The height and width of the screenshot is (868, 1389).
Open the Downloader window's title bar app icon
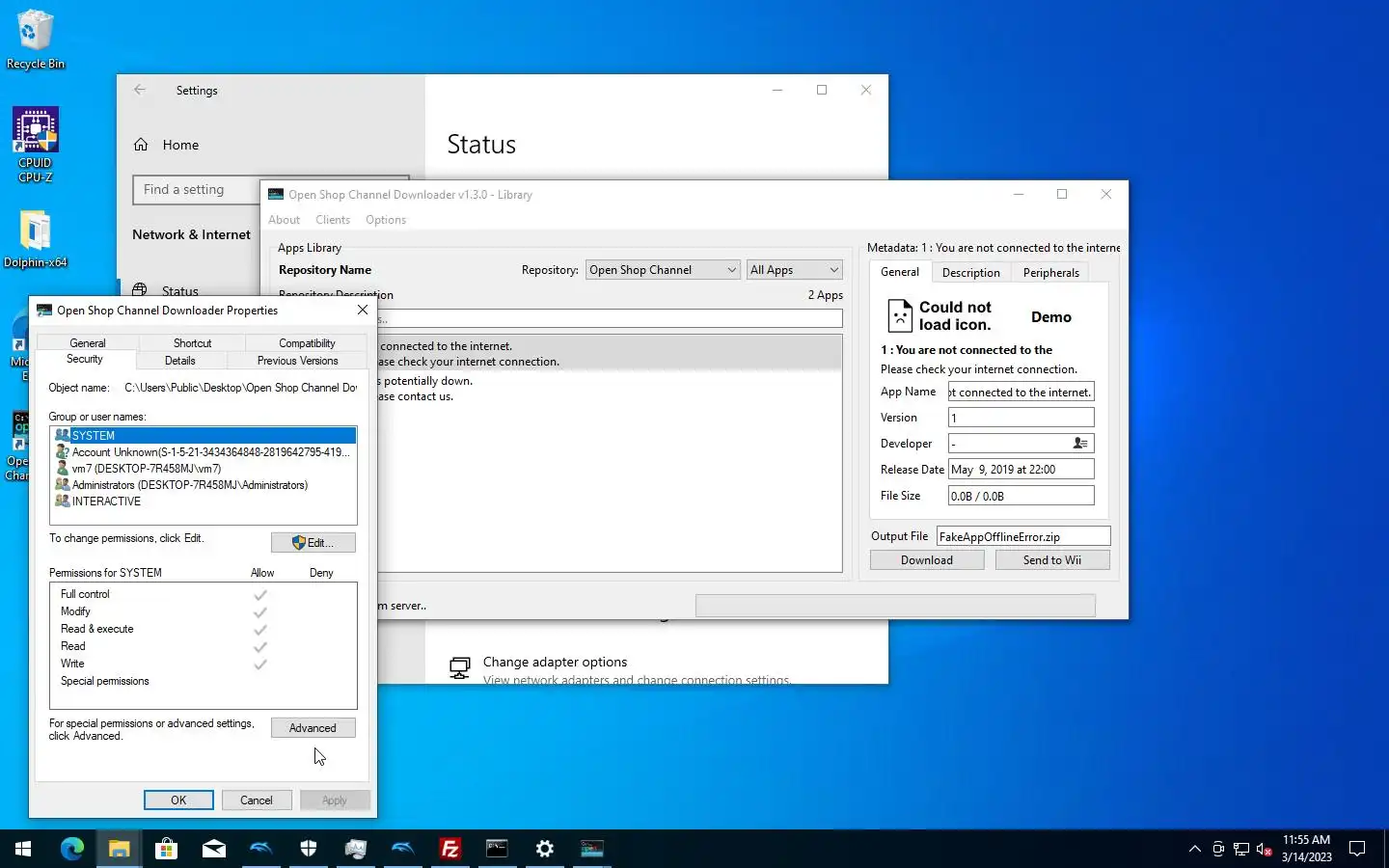click(x=276, y=194)
